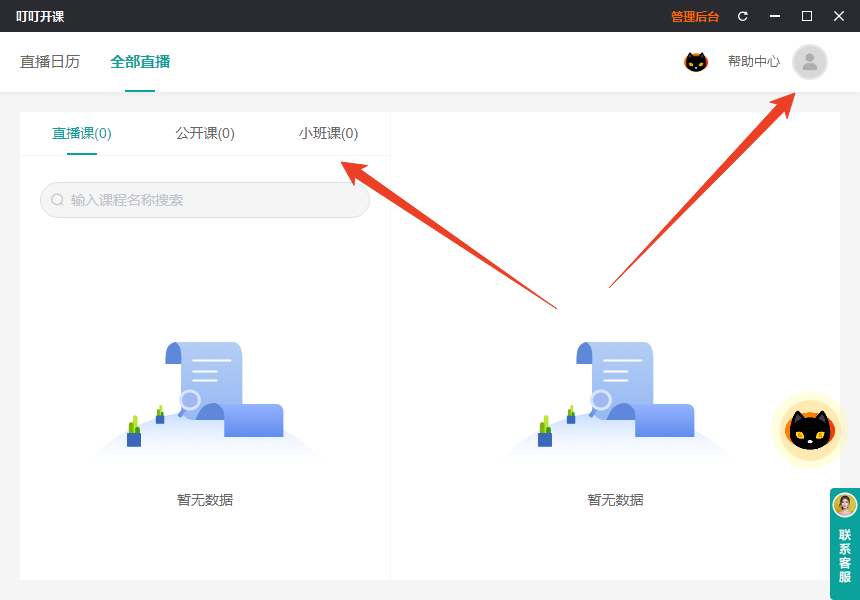Open the 直播课(0) tab
The width and height of the screenshot is (860, 600).
click(80, 132)
